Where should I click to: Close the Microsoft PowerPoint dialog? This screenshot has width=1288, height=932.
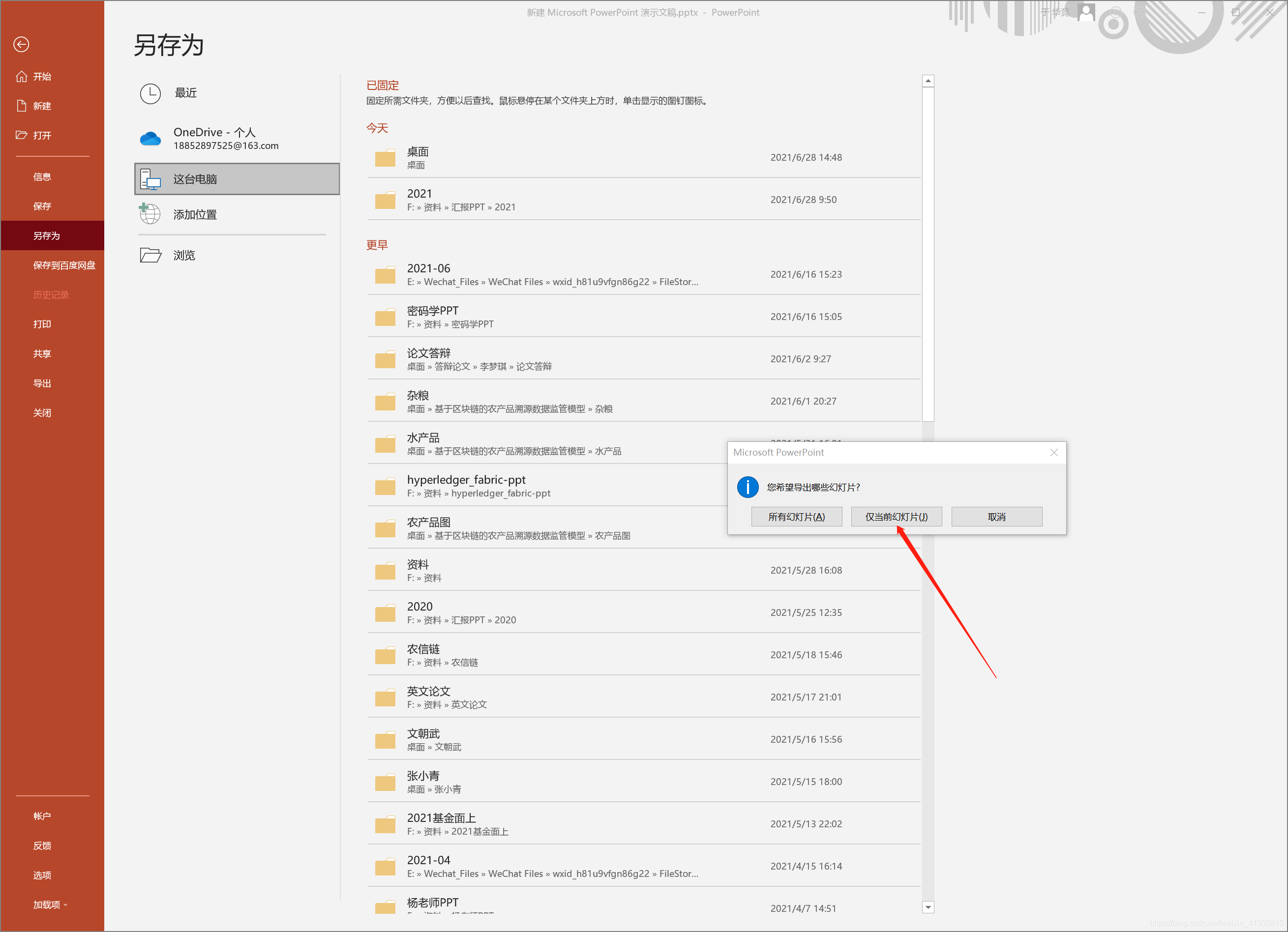click(x=1054, y=452)
